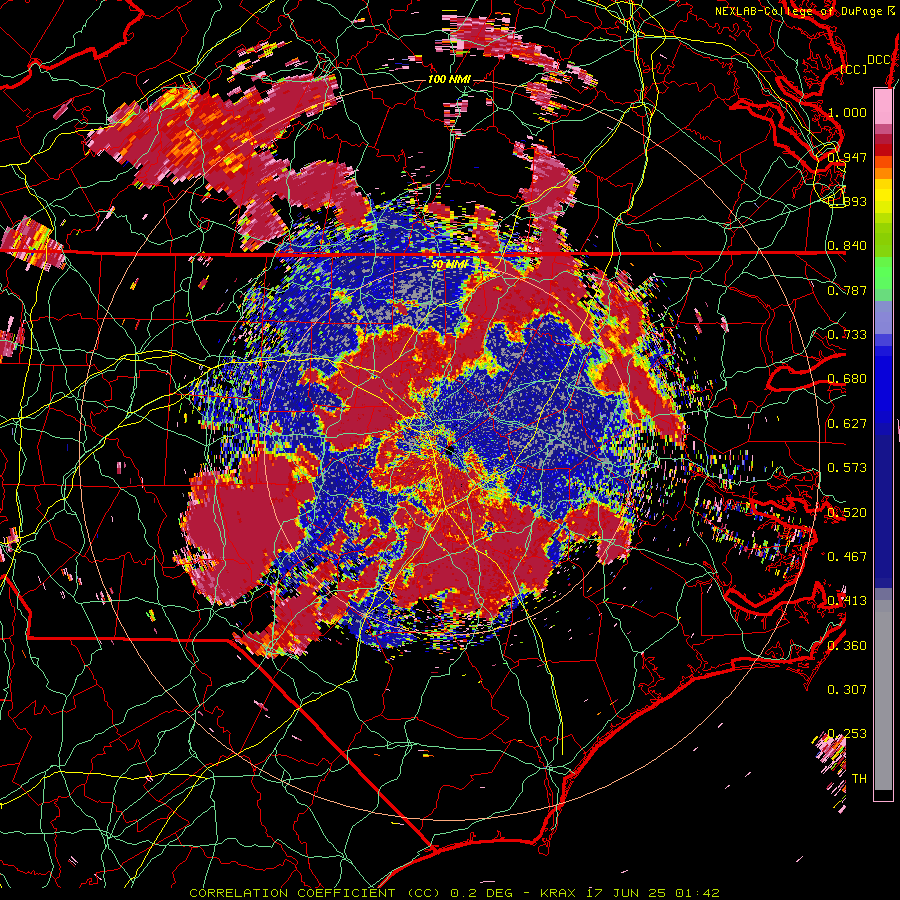Click the 1.000 legend value
Screen dimensions: 900x900
[847, 112]
